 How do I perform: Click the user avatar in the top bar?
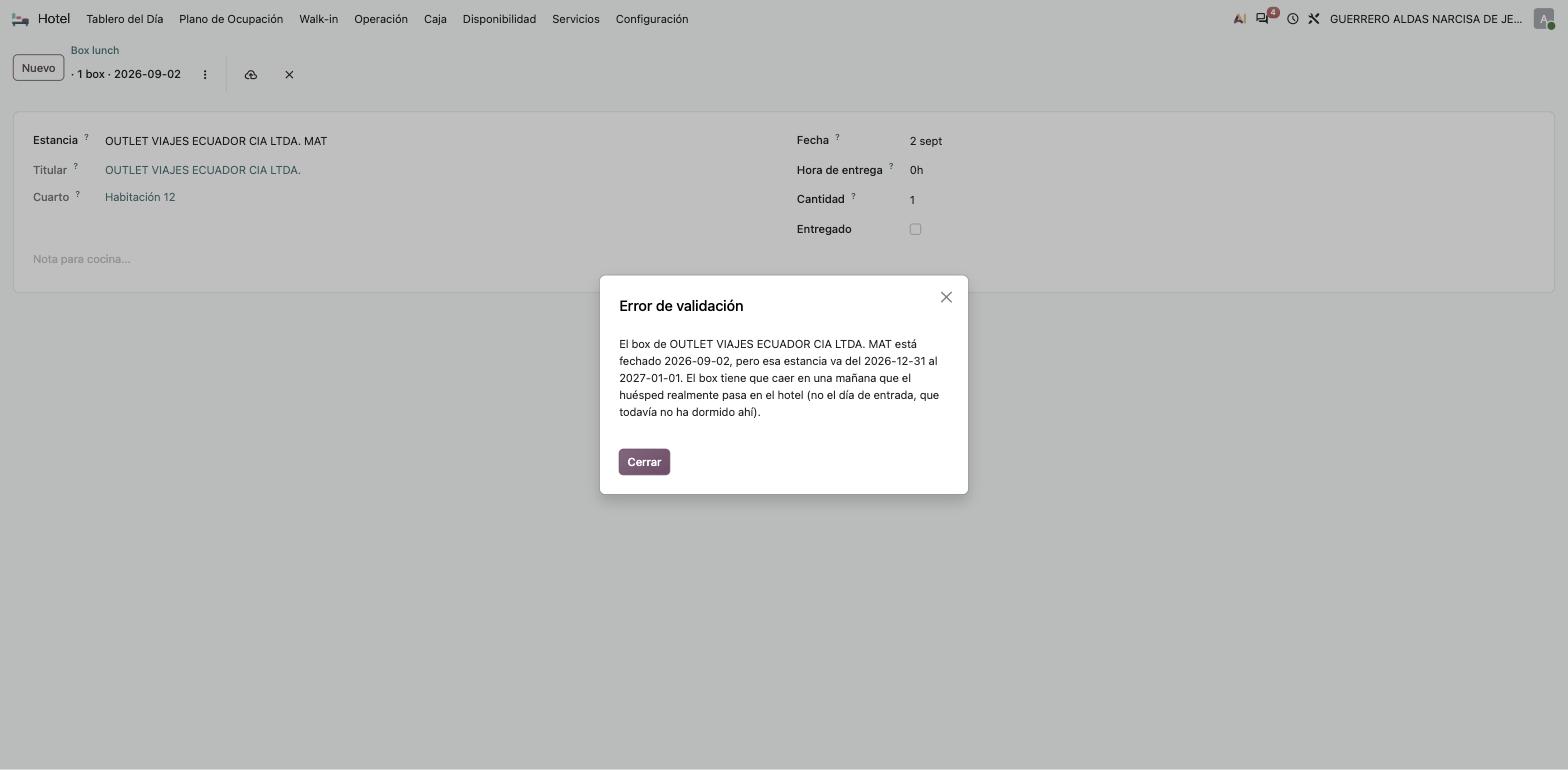click(1544, 19)
